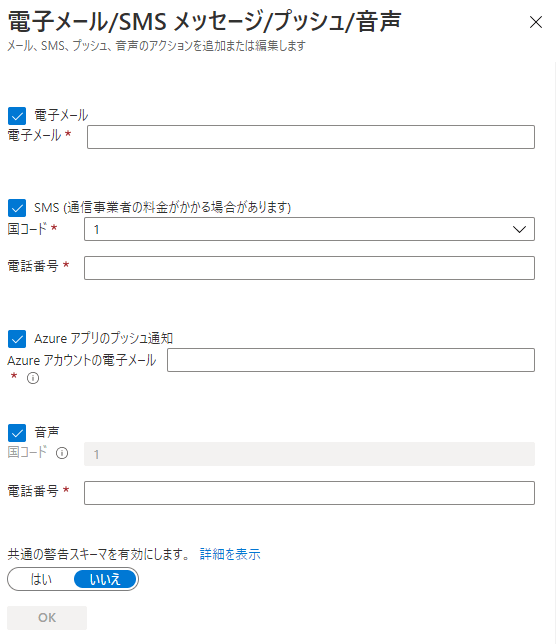The image size is (556, 644).
Task: Click the 音声 電話番号 input field
Action: [309, 493]
